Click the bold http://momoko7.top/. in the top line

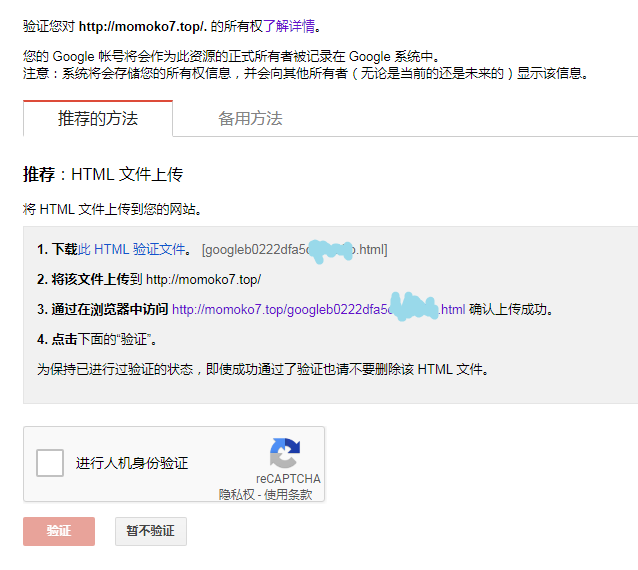[143, 26]
